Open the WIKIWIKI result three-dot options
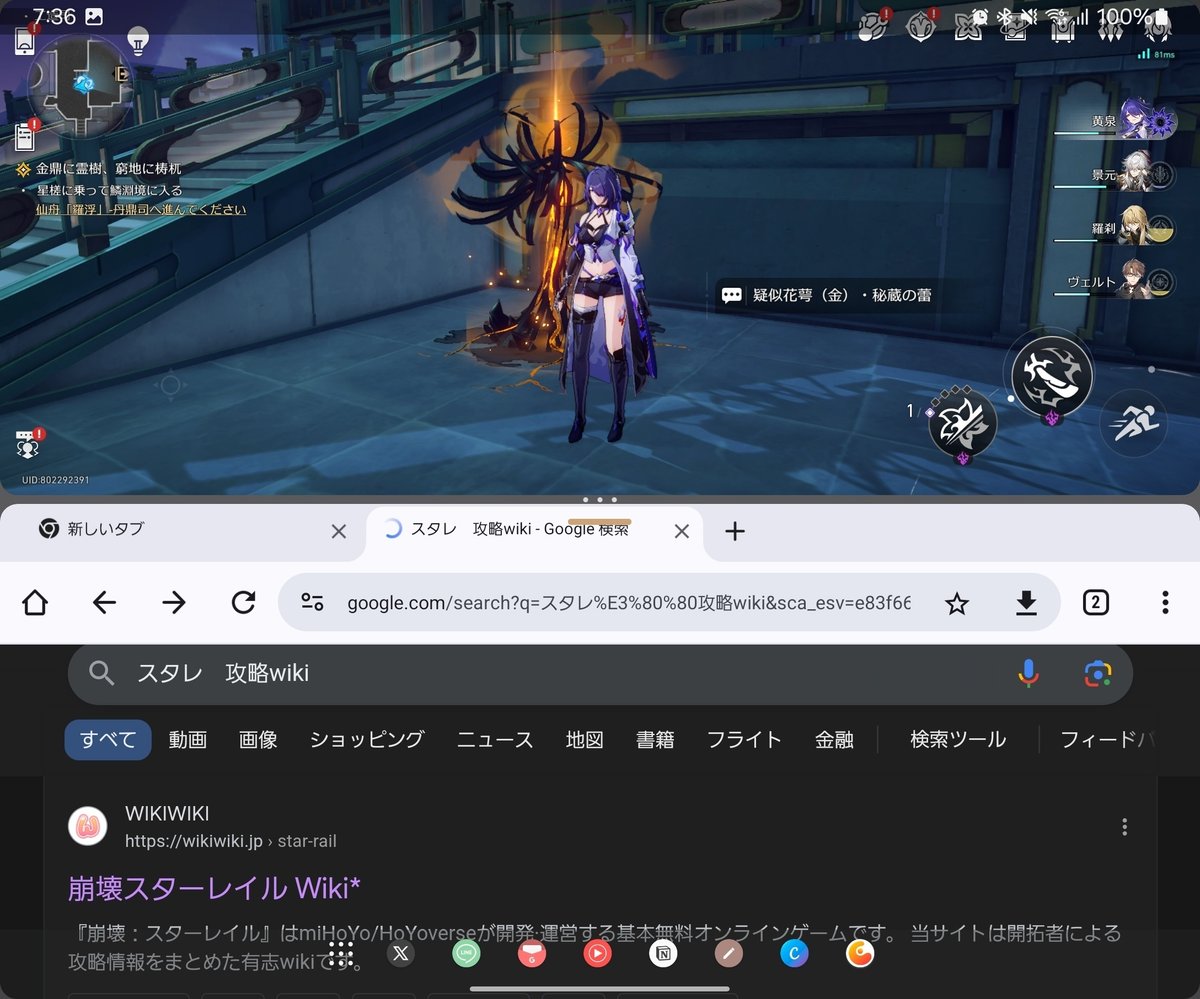This screenshot has width=1200, height=999. [x=1125, y=826]
